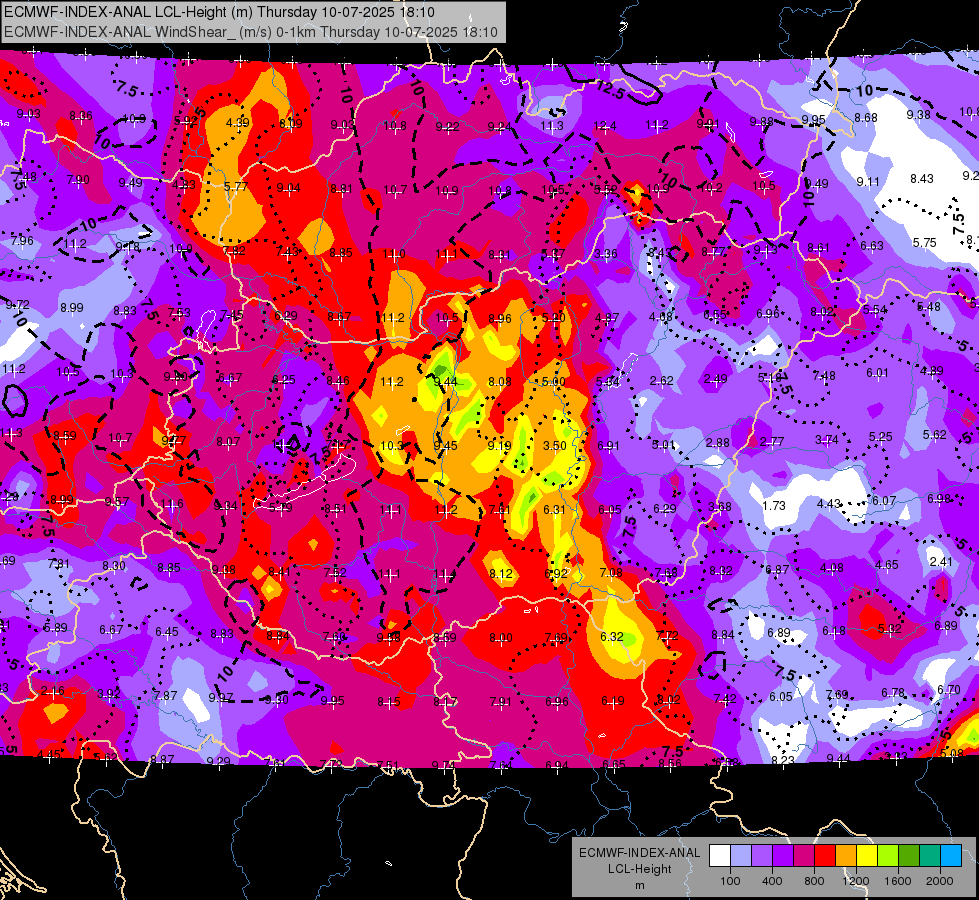Screen dimensions: 979x900
Task: Click the map value 8.12
Action: coord(501,573)
